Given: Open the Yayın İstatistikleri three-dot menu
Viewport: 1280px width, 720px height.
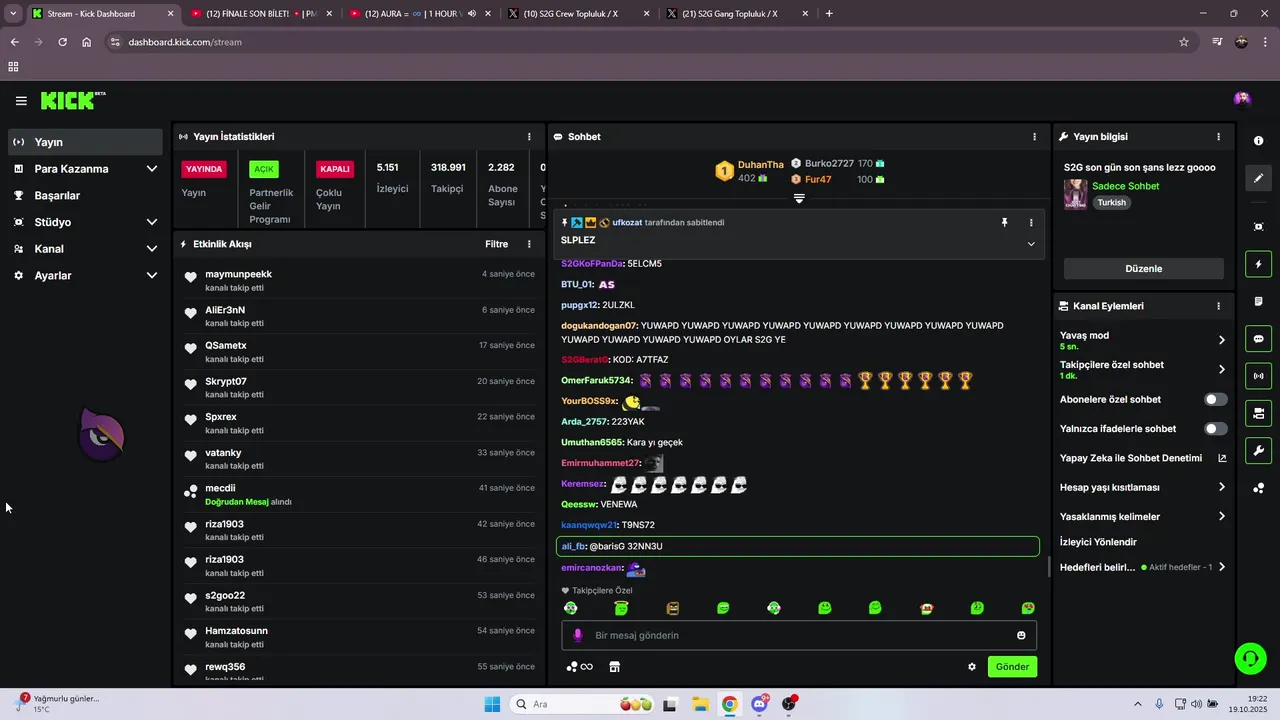Looking at the screenshot, I should [x=529, y=137].
